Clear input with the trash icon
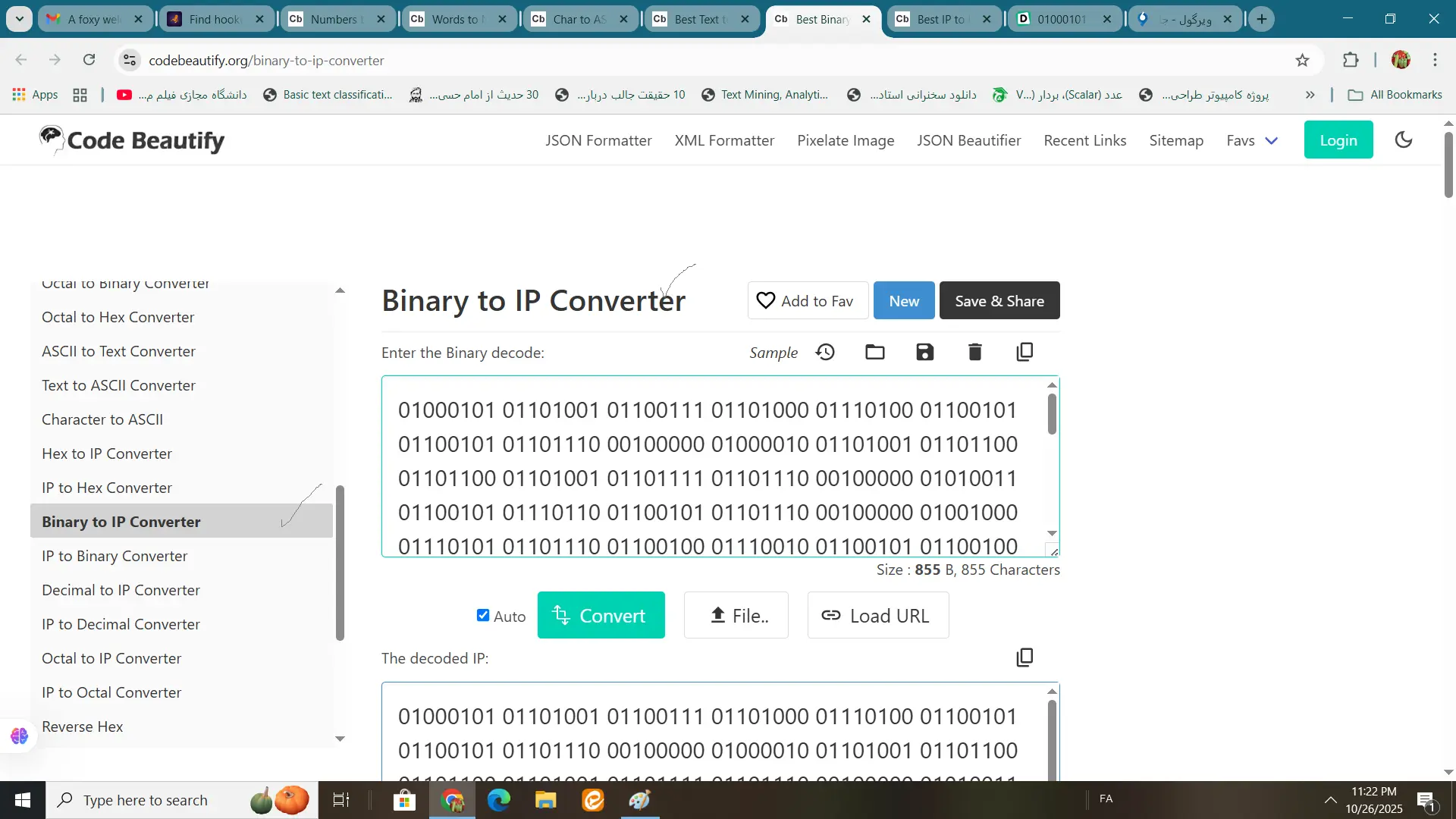The width and height of the screenshot is (1456, 819). (x=974, y=352)
